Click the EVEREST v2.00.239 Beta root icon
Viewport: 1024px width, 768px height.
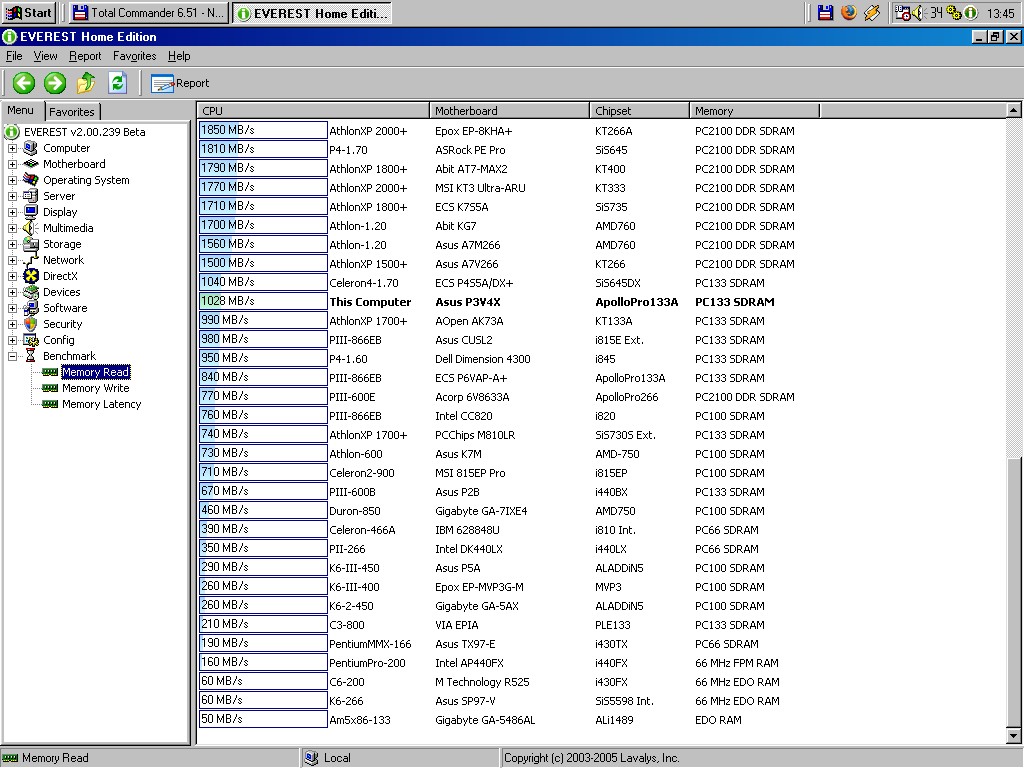[x=12, y=132]
